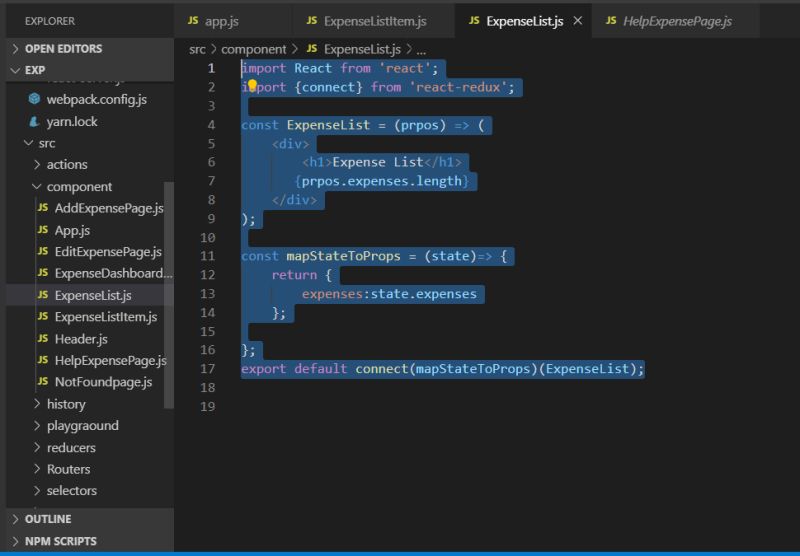Click the JS icon on the HelpExpensePage.js tab
Viewport: 800px width, 556px height.
611,20
